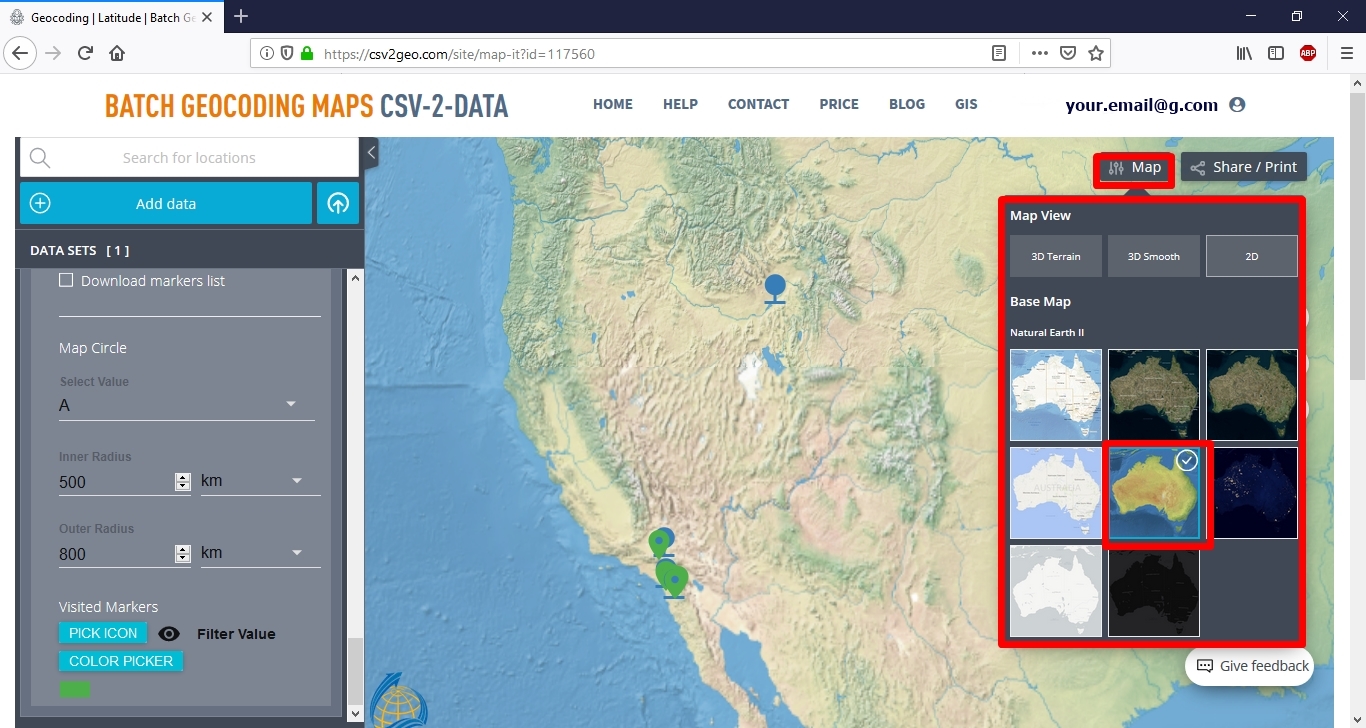Viewport: 1366px width, 728px height.
Task: Open the Select Value dropdown showing A
Action: (290, 404)
